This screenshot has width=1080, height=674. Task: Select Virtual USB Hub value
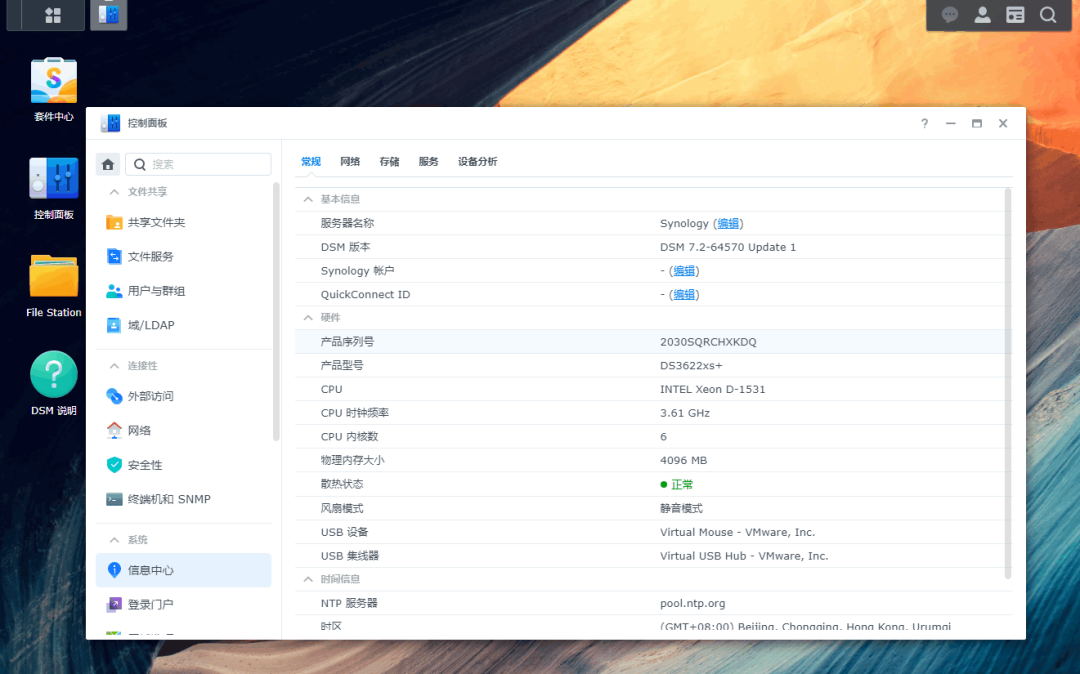(744, 556)
